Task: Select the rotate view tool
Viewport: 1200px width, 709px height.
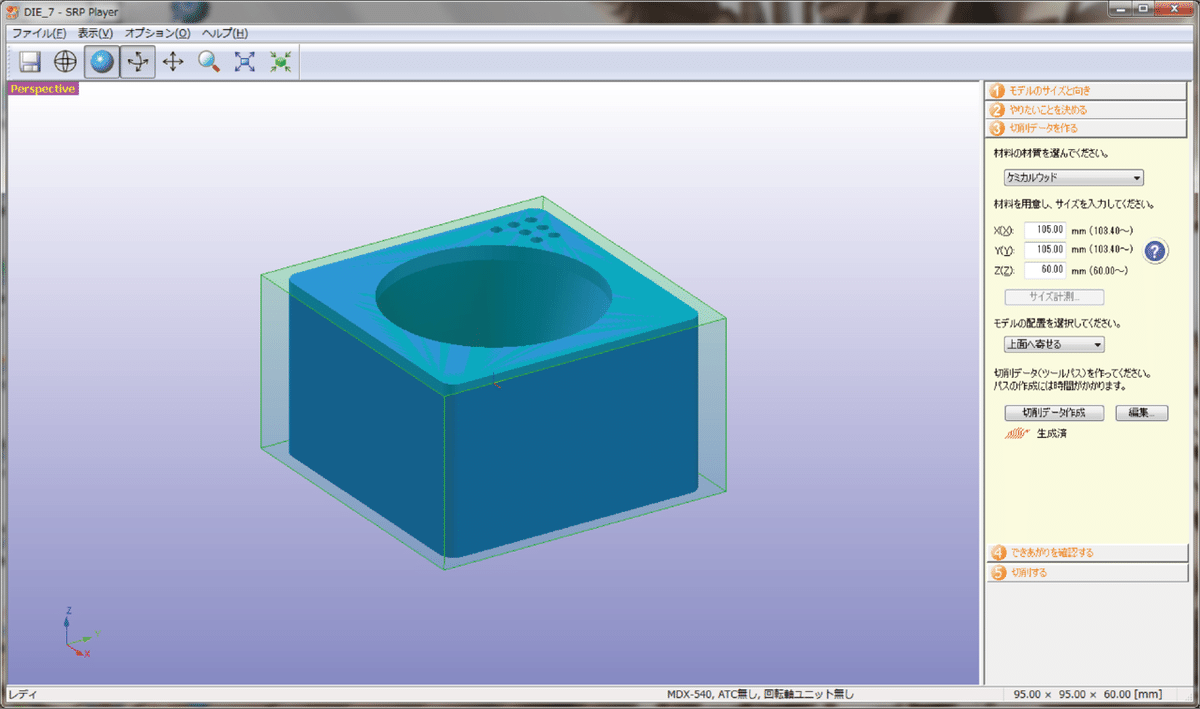Action: [137, 62]
